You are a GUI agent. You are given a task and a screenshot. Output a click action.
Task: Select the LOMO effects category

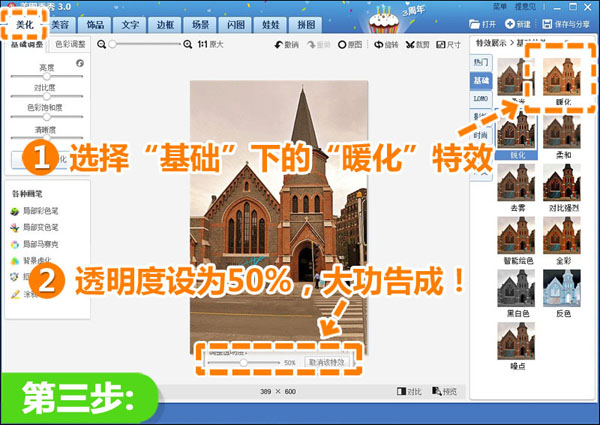coord(481,98)
